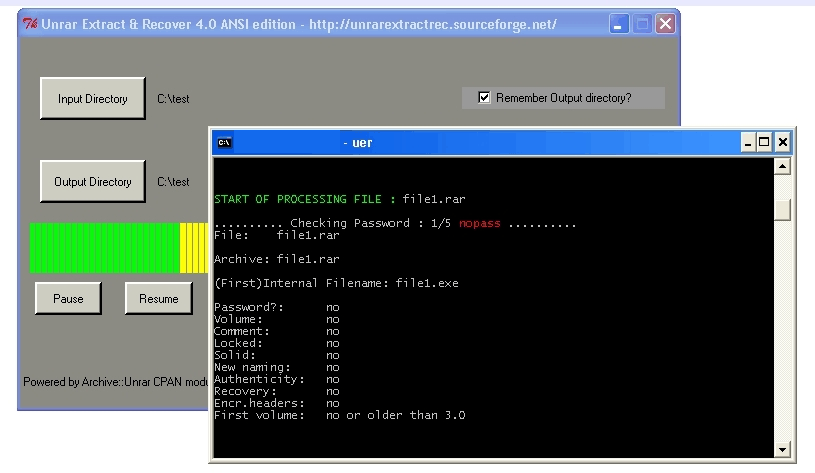Click the 'Archive: file1.rar' console line
Screen dimensions: 815x473
coord(277,259)
